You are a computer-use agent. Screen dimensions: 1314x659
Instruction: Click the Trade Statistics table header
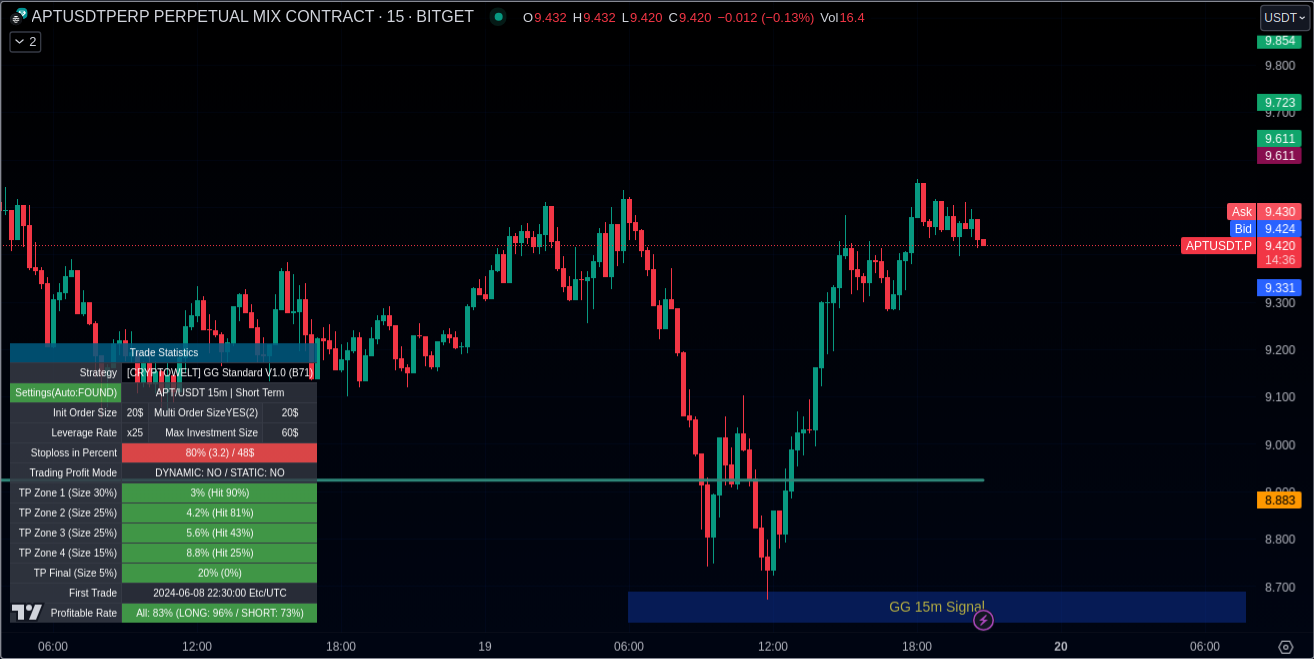[x=163, y=352]
